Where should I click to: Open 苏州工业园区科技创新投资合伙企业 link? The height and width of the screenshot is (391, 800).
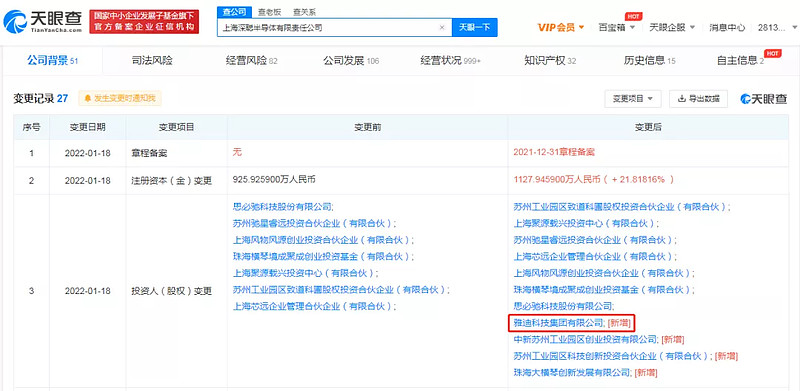tap(613, 356)
